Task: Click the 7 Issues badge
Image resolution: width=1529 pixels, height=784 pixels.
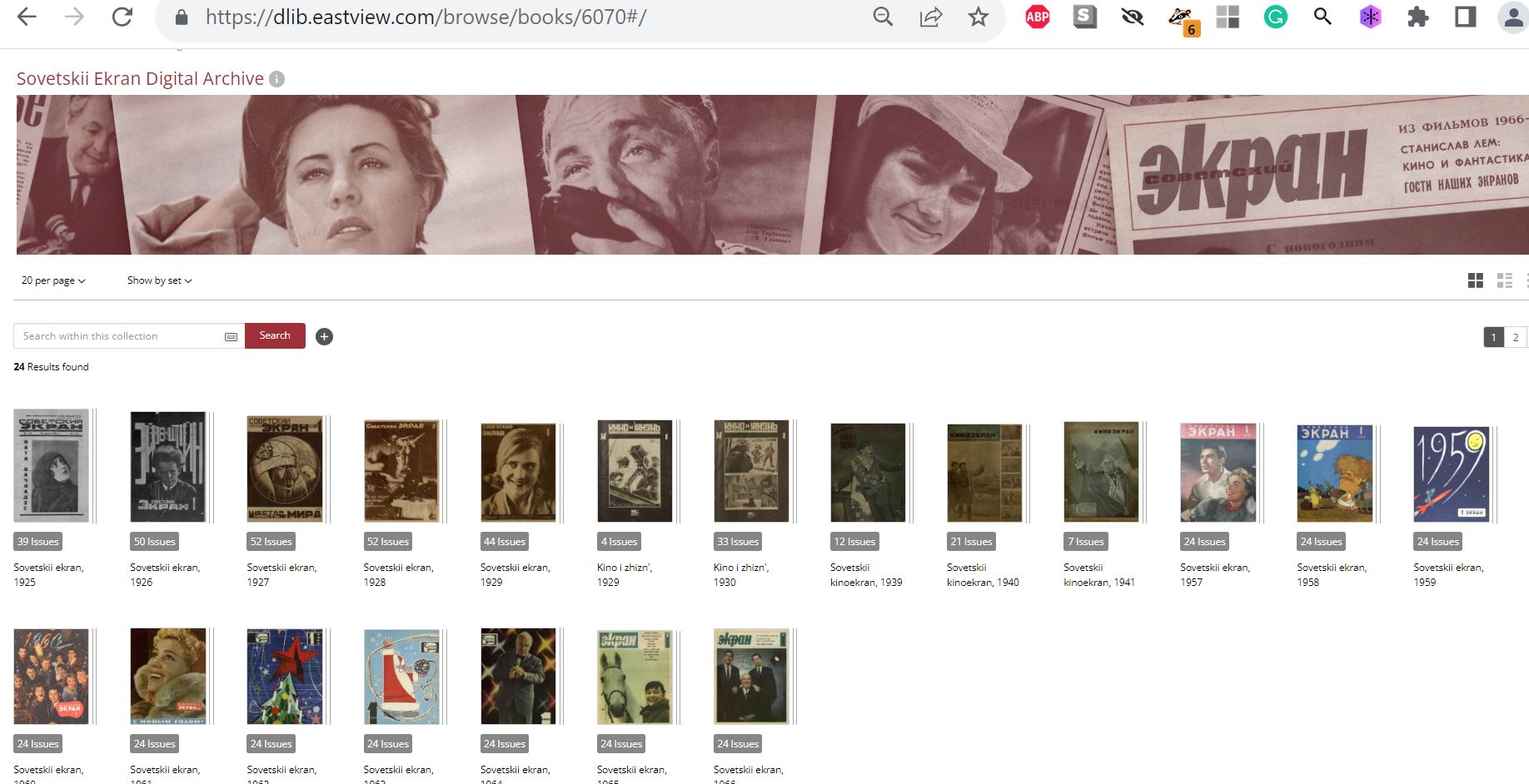Action: [x=1085, y=542]
